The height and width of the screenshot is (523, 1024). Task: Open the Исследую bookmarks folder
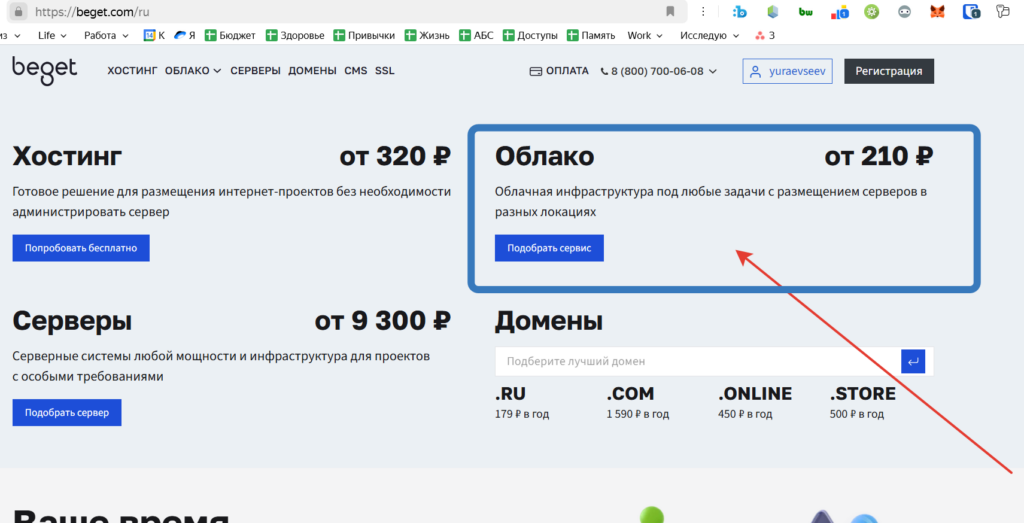pos(709,35)
